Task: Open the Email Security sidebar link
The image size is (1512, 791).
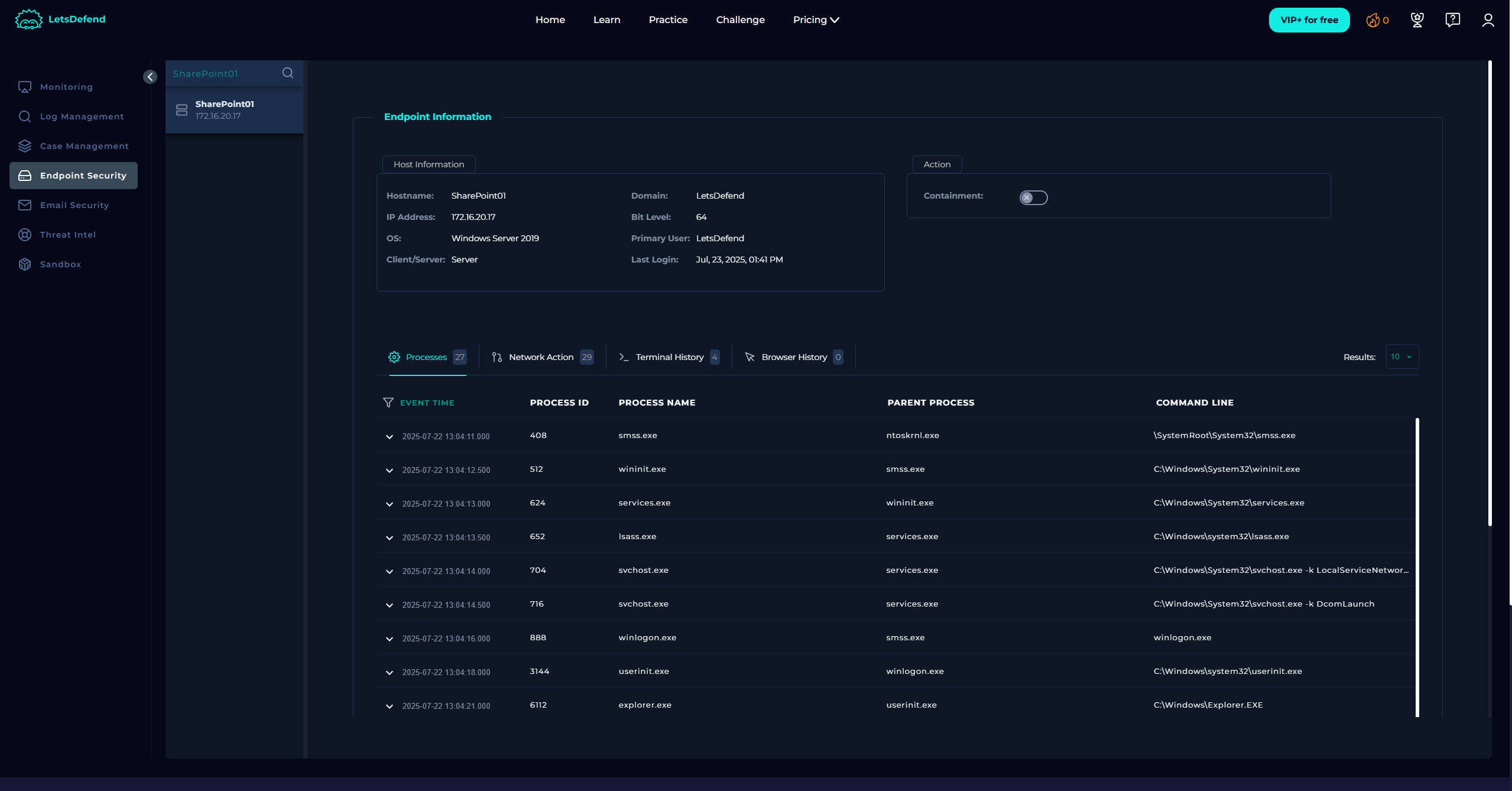Action: coord(74,205)
